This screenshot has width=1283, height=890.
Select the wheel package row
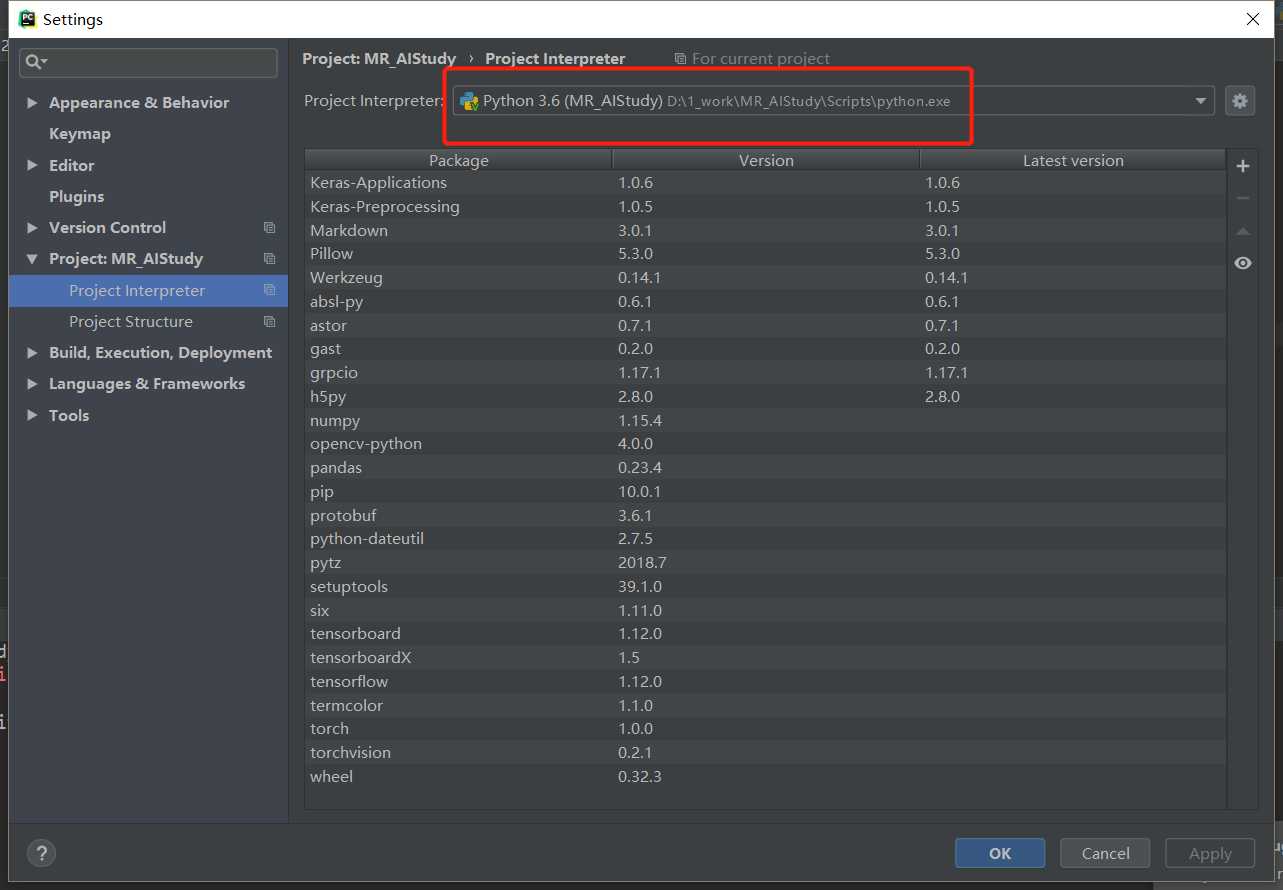(765, 776)
